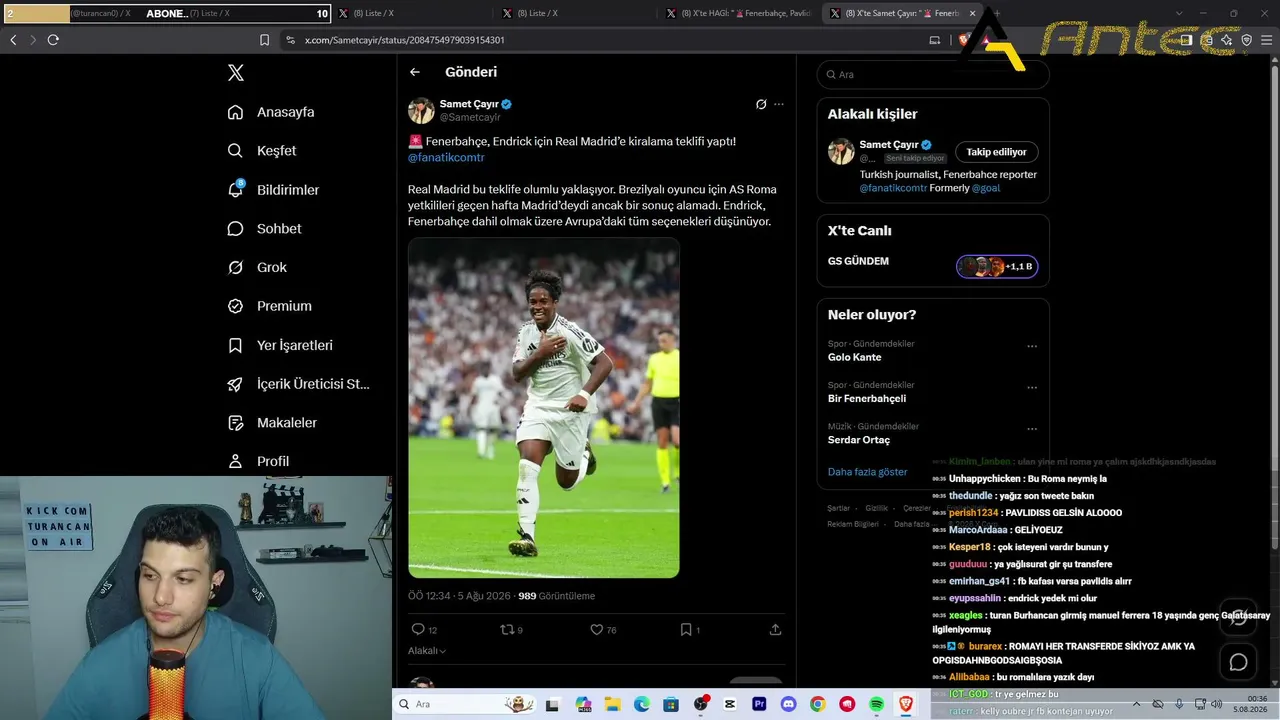Open the Grok floating button
Image resolution: width=1280 pixels, height=720 pixels.
click(x=1238, y=617)
